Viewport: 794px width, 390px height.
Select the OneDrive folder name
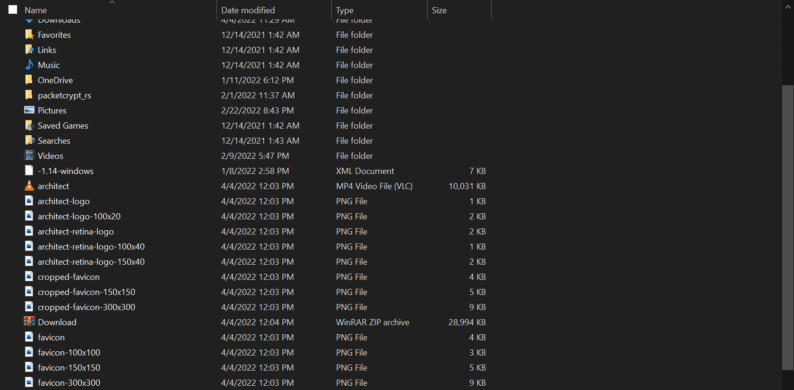tap(55, 81)
